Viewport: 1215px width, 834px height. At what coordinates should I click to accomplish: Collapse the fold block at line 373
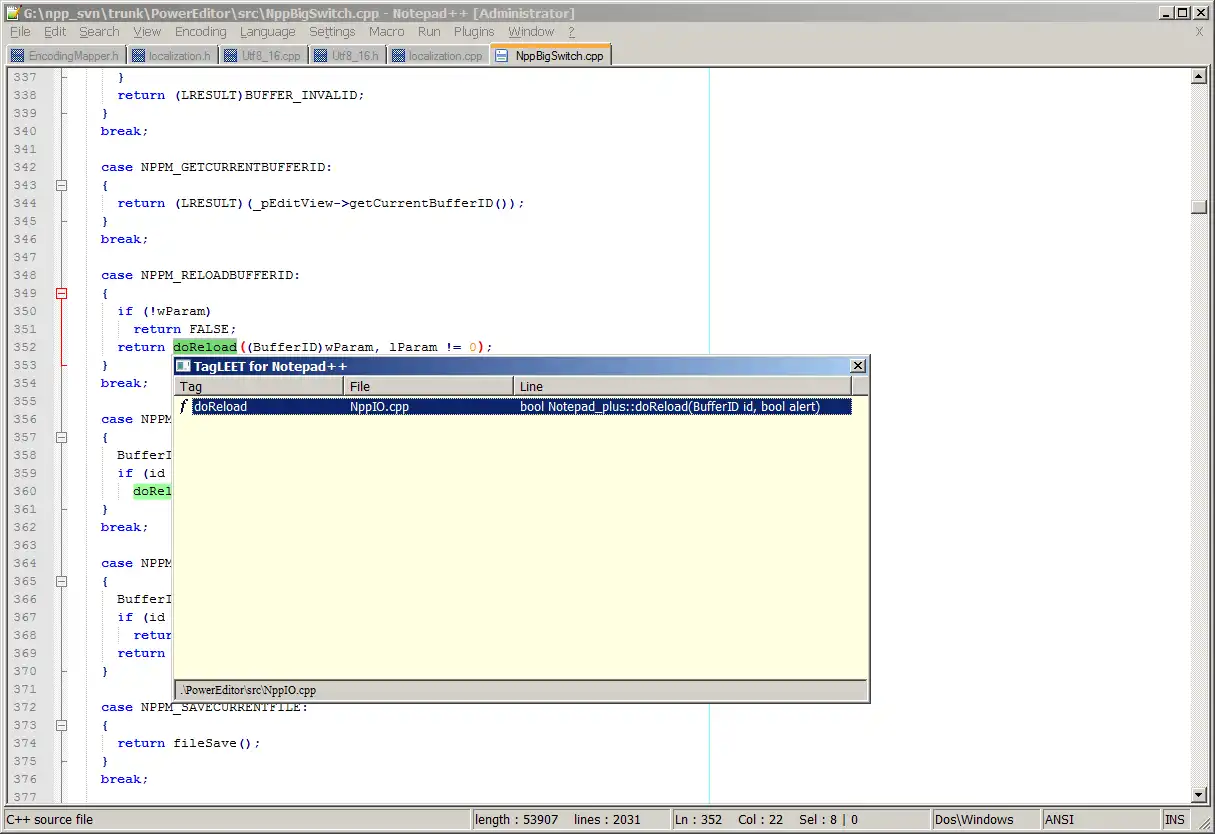click(x=61, y=725)
